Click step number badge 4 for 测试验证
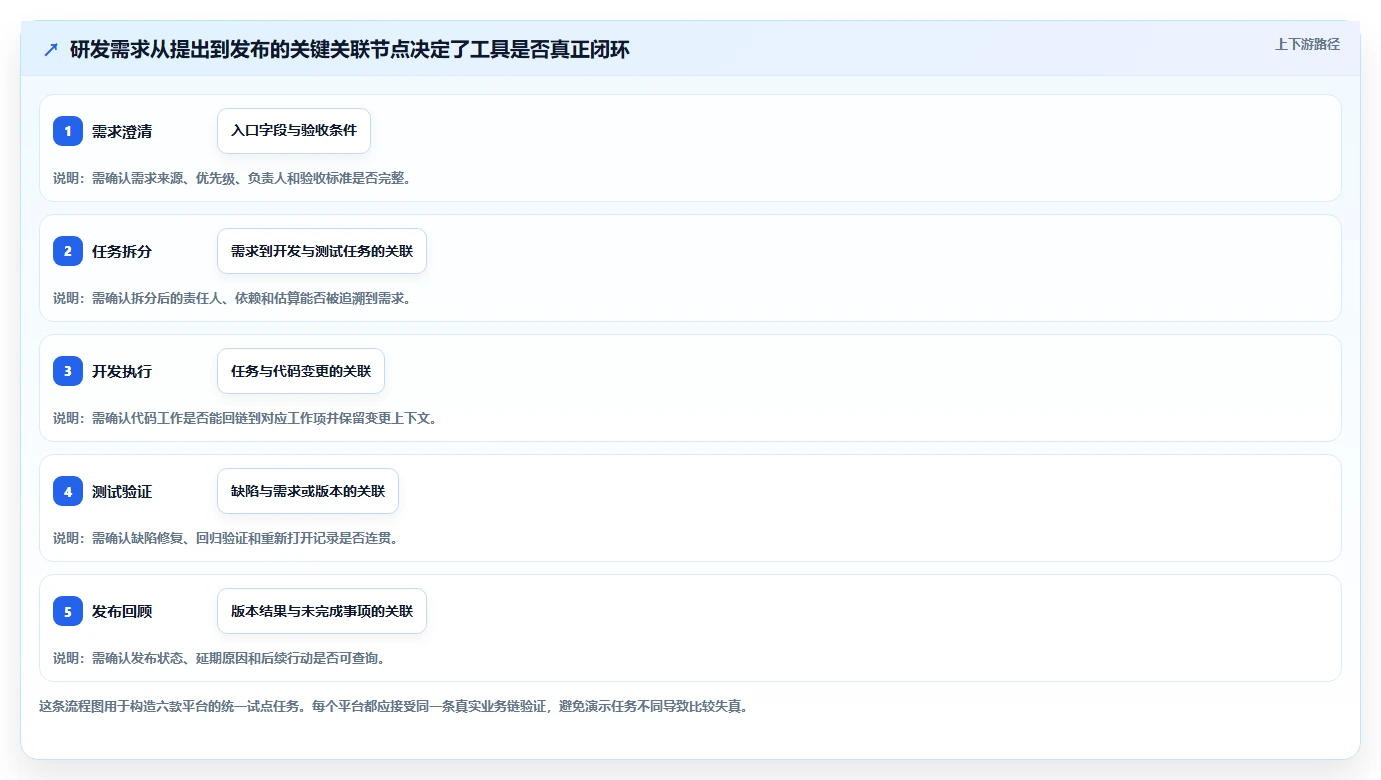The height and width of the screenshot is (780, 1381). (68, 491)
